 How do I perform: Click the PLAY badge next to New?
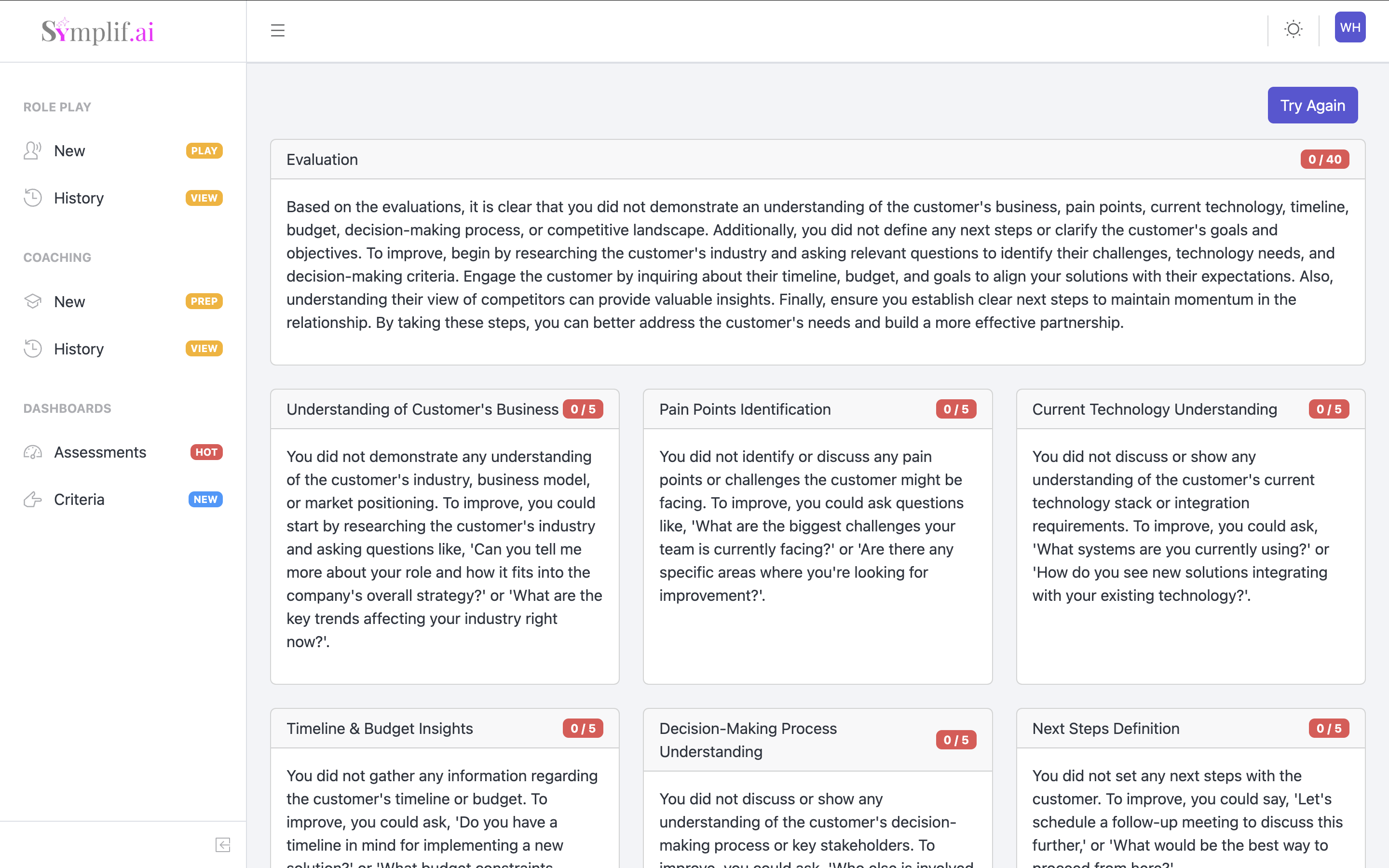[204, 150]
